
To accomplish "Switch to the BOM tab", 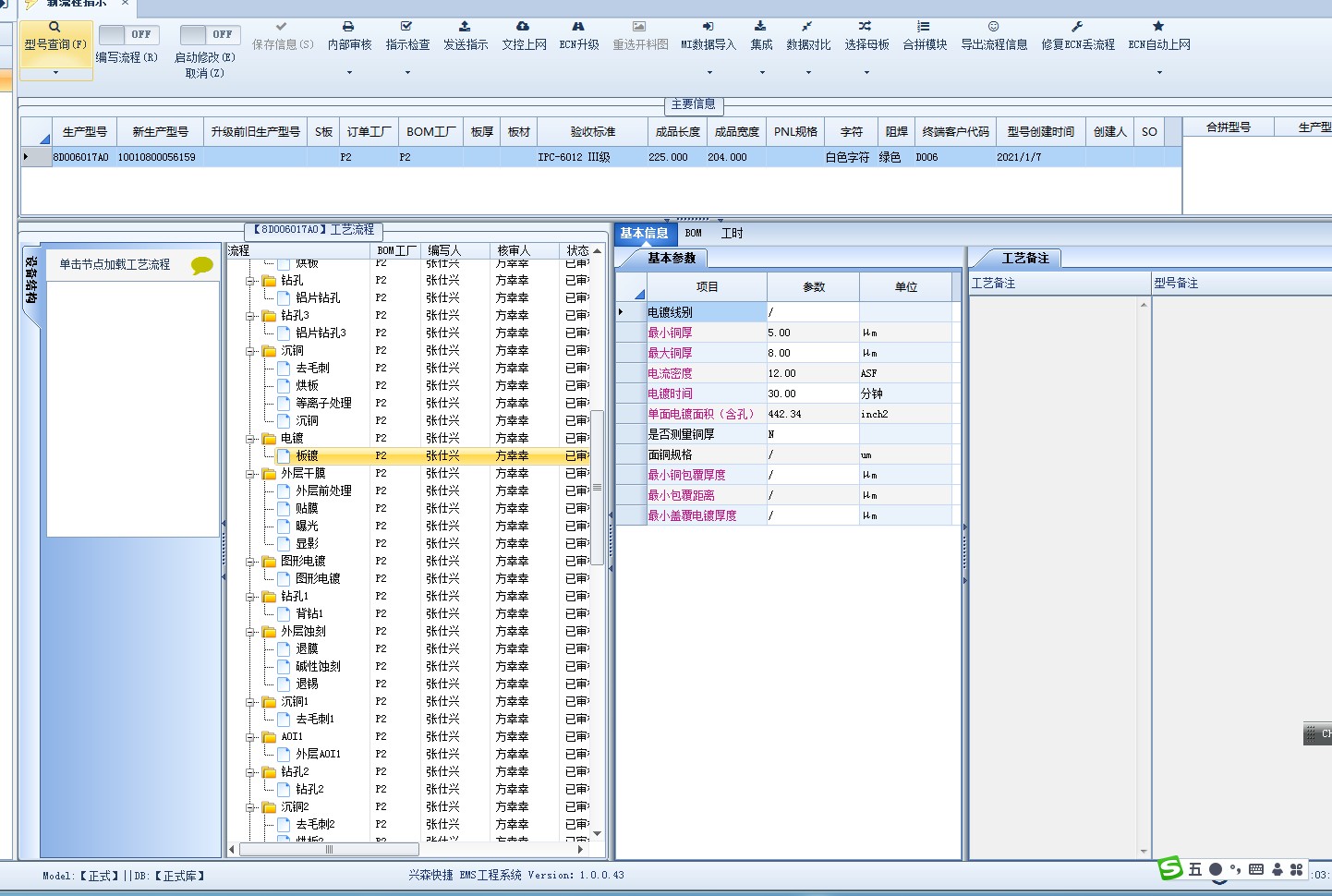I will click(x=694, y=234).
